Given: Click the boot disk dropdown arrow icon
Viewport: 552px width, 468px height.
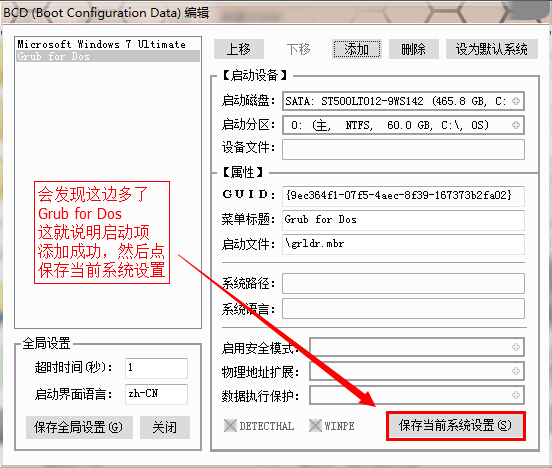Looking at the screenshot, I should (516, 101).
